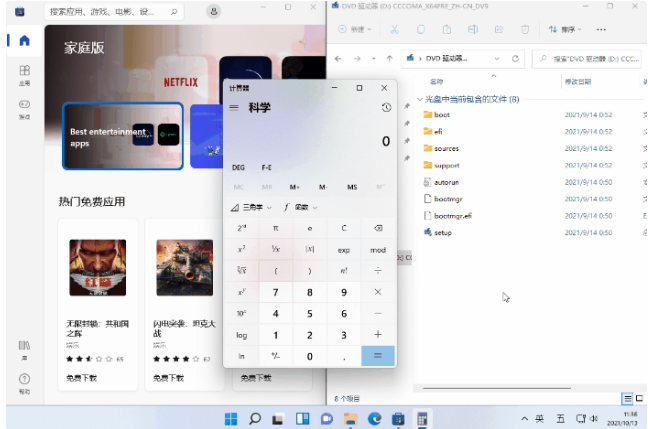Image resolution: width=648 pixels, height=429 pixels.
Task: Click the equals key in calculator
Action: 378,356
